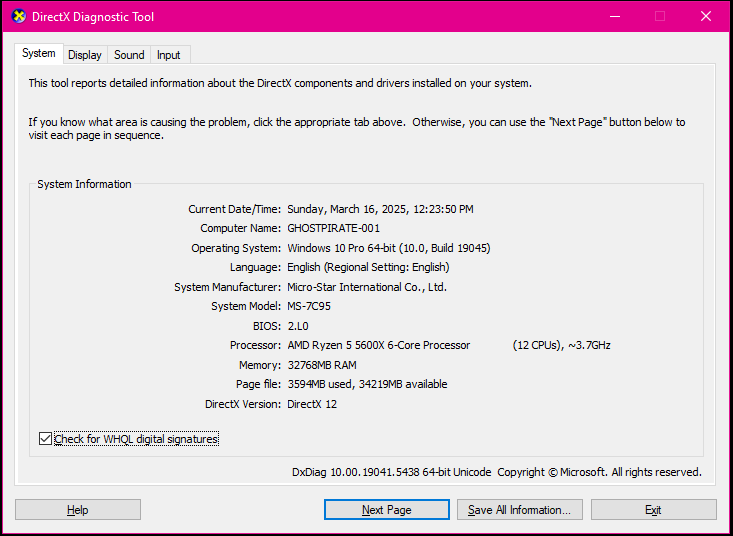Viewport: 733px width, 536px height.
Task: Click the (12 CPUs), ~3.7GHz text
Action: click(561, 345)
